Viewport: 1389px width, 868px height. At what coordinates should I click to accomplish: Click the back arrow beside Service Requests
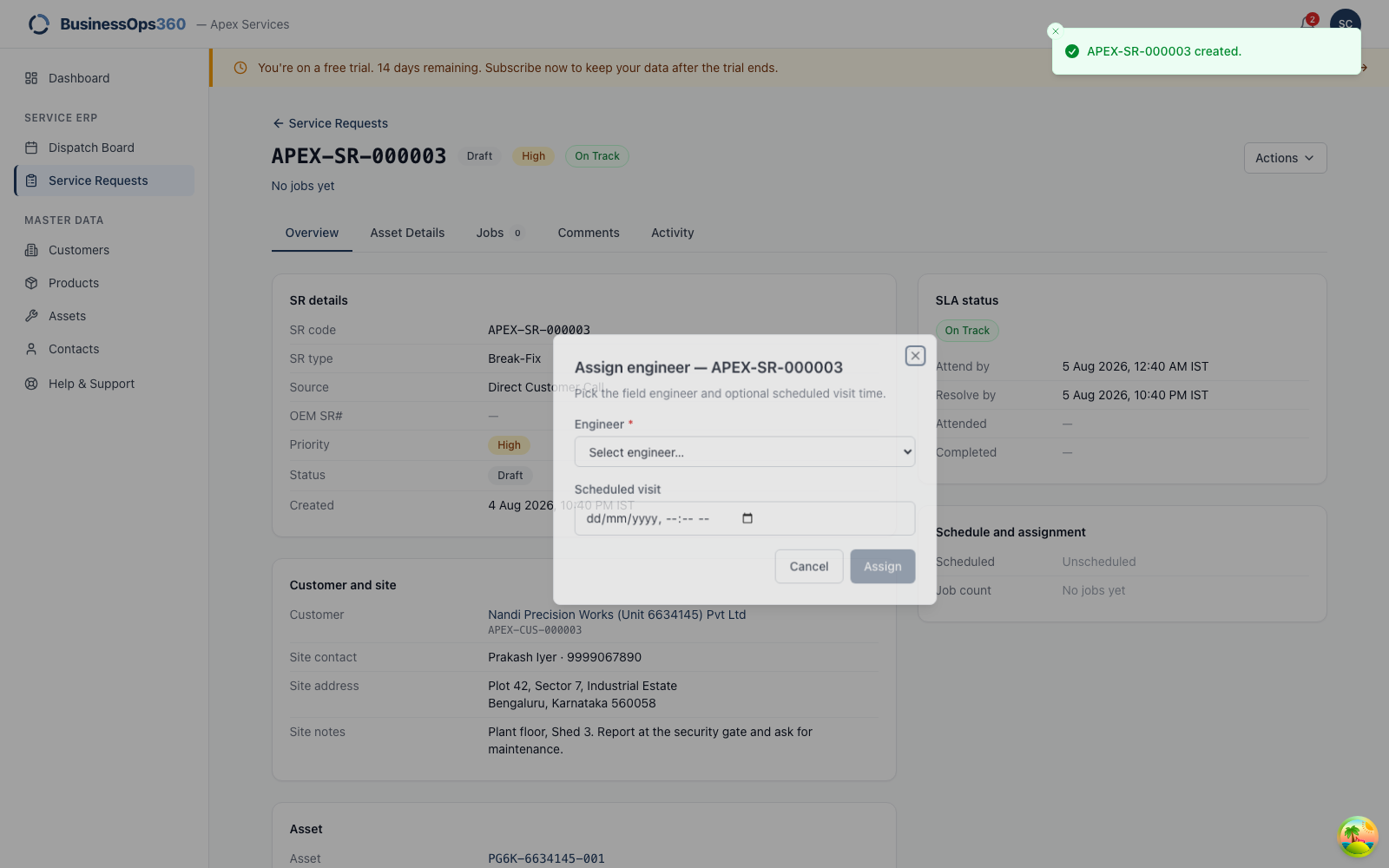(x=278, y=123)
